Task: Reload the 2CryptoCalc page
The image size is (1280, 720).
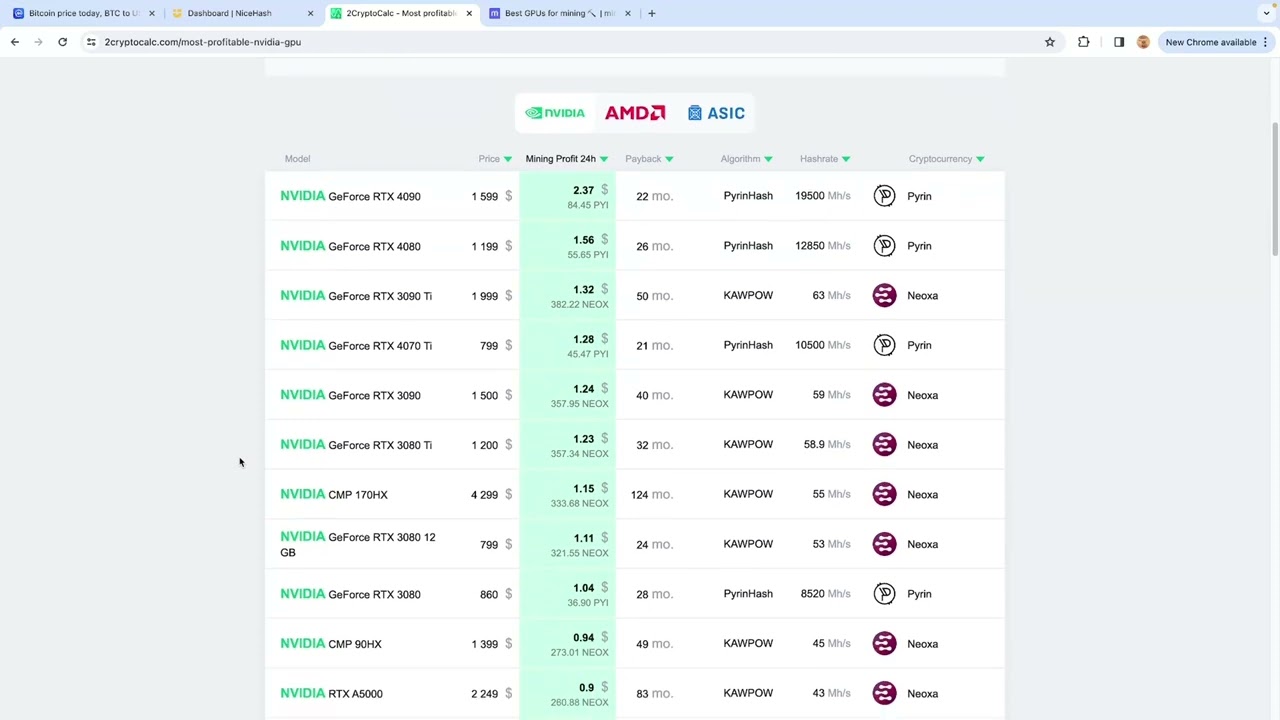Action: pos(62,42)
